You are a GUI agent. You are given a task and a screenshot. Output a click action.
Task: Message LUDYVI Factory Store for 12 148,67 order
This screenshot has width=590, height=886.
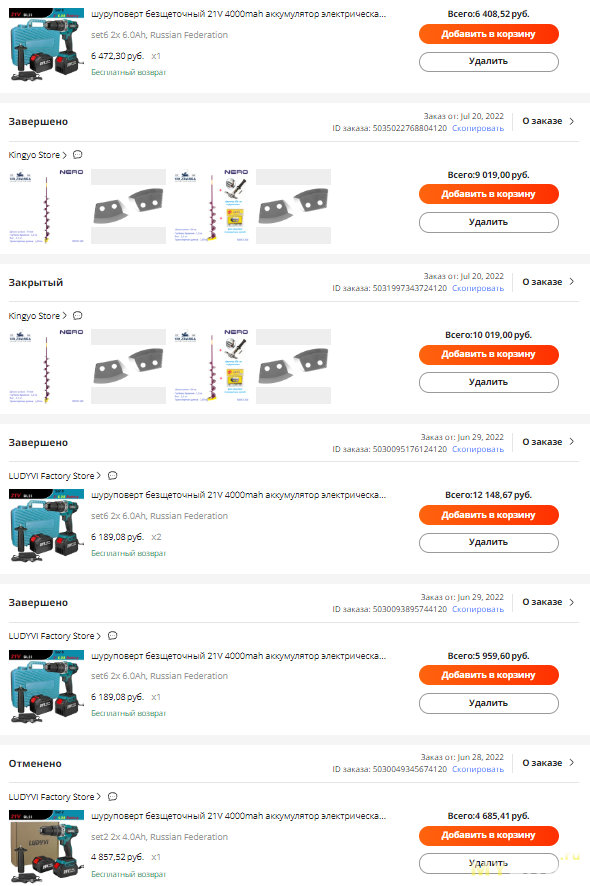pyautogui.click(x=112, y=476)
